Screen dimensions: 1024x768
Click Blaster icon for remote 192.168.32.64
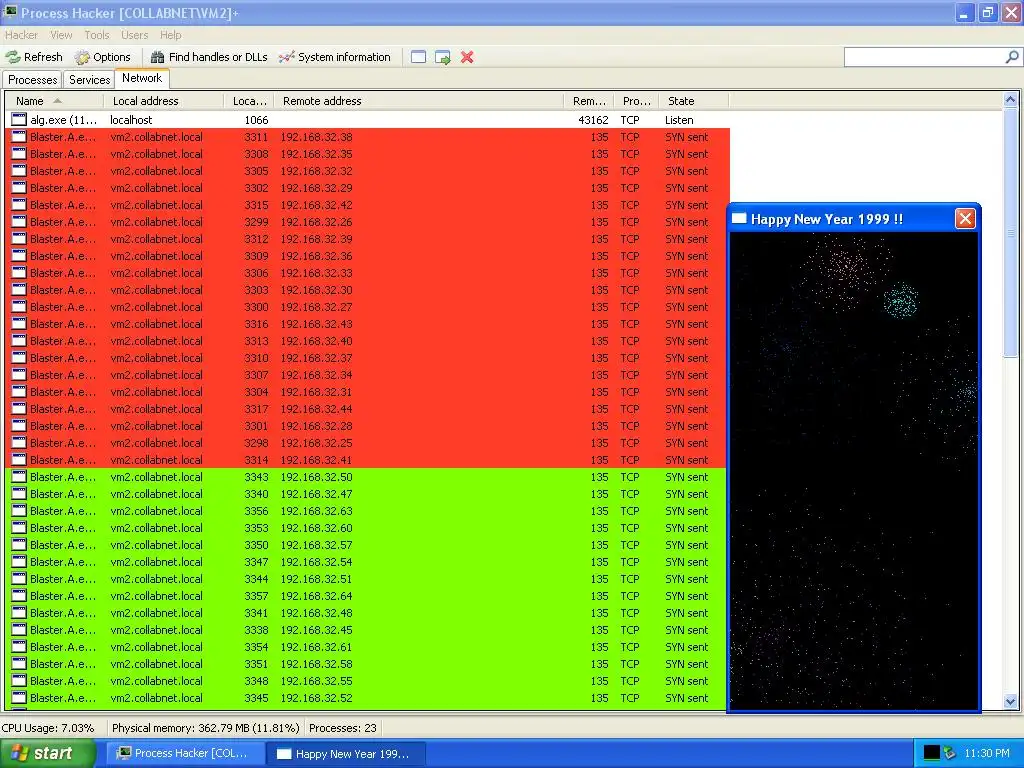[x=19, y=595]
